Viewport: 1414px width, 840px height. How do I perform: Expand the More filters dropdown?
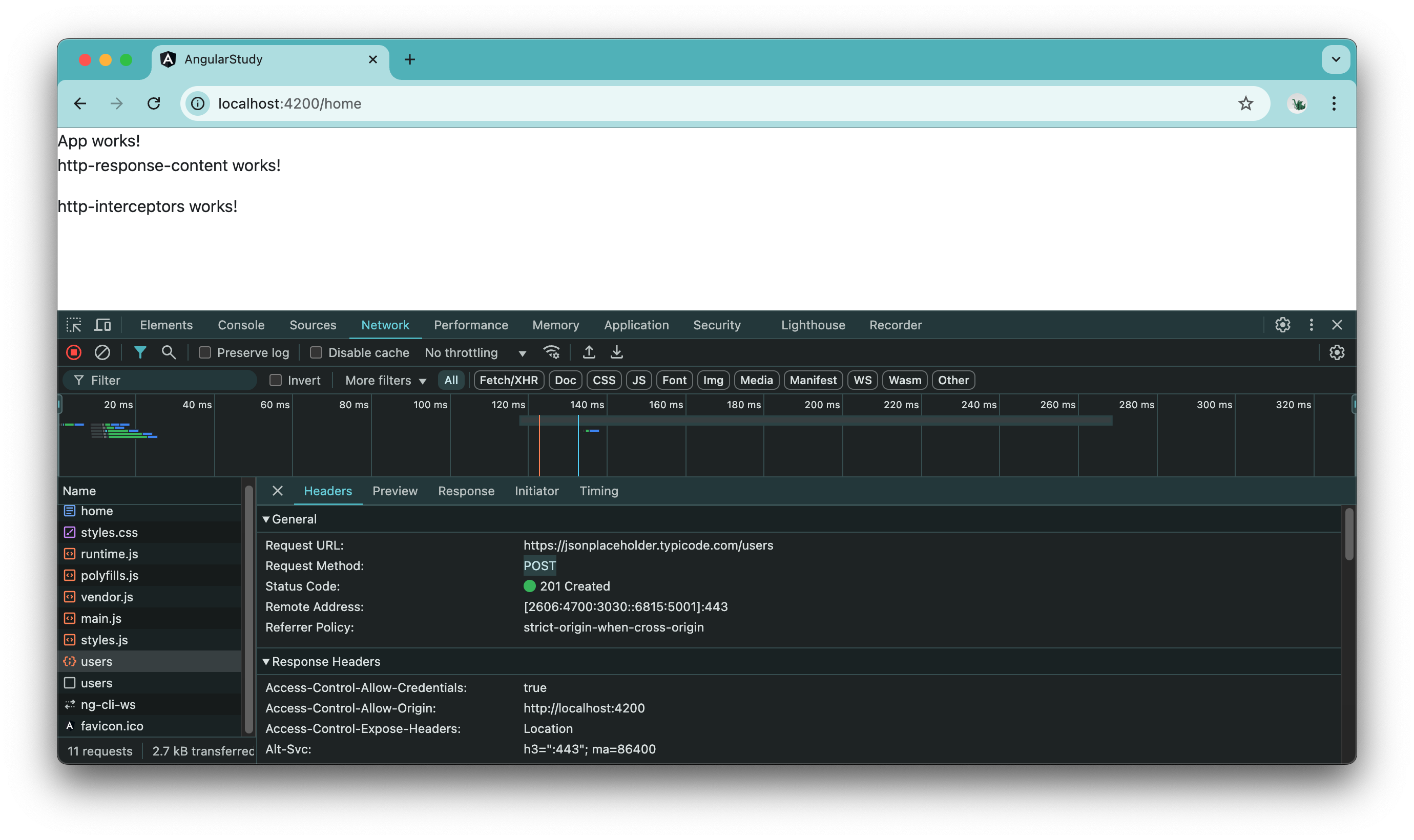click(x=386, y=380)
